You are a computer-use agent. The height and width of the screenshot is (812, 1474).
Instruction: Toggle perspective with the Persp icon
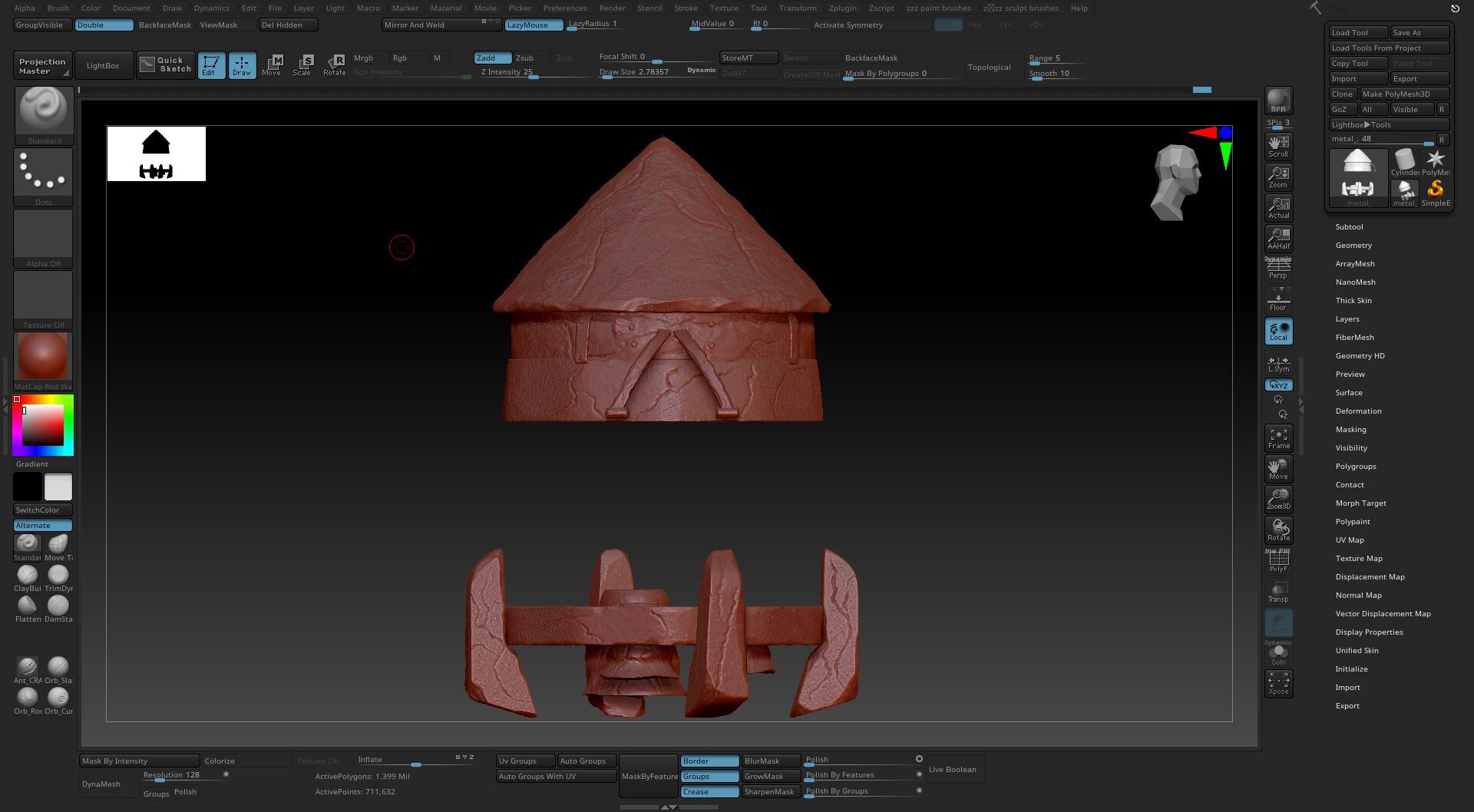click(x=1278, y=269)
